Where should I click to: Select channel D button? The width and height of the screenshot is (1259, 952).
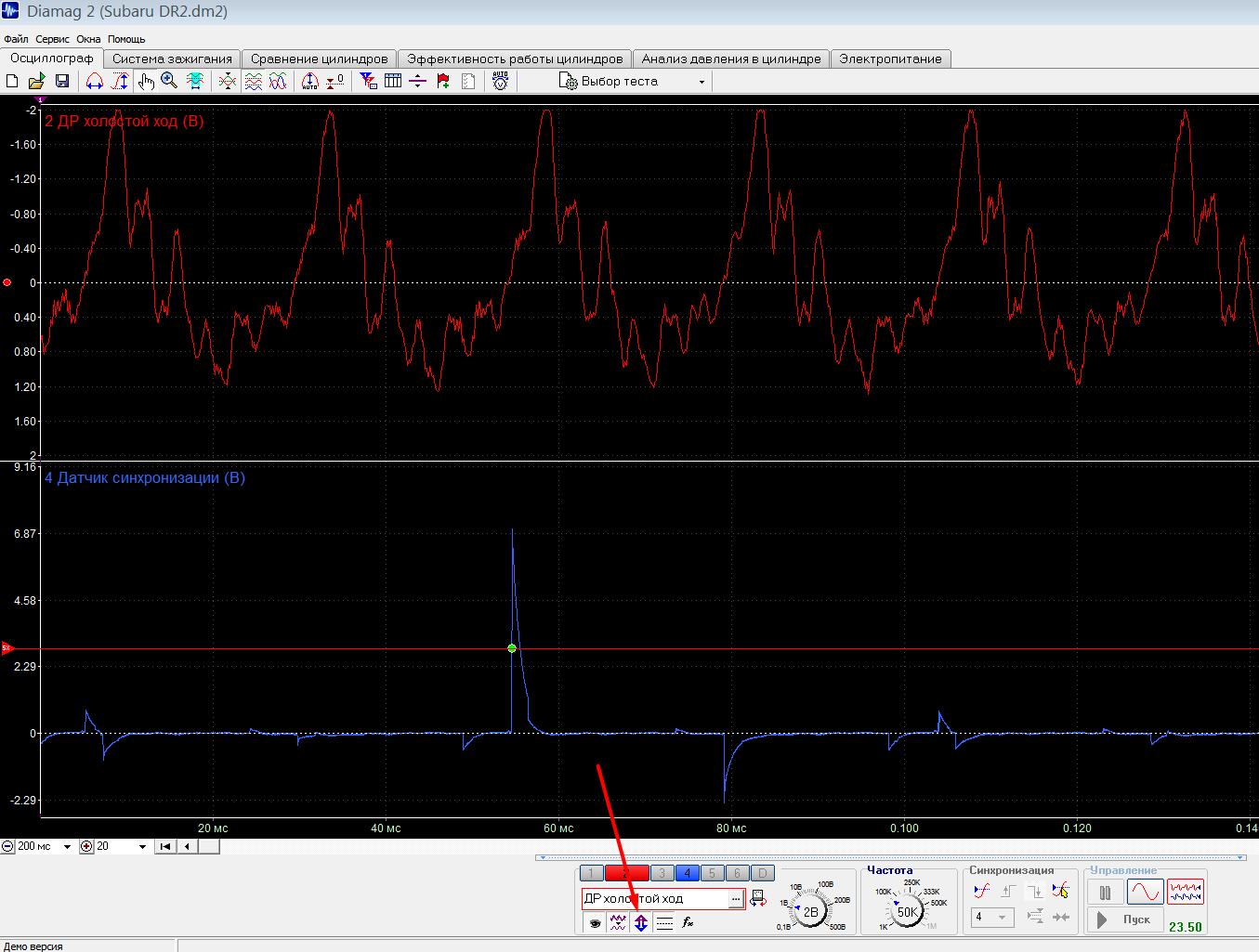point(762,873)
